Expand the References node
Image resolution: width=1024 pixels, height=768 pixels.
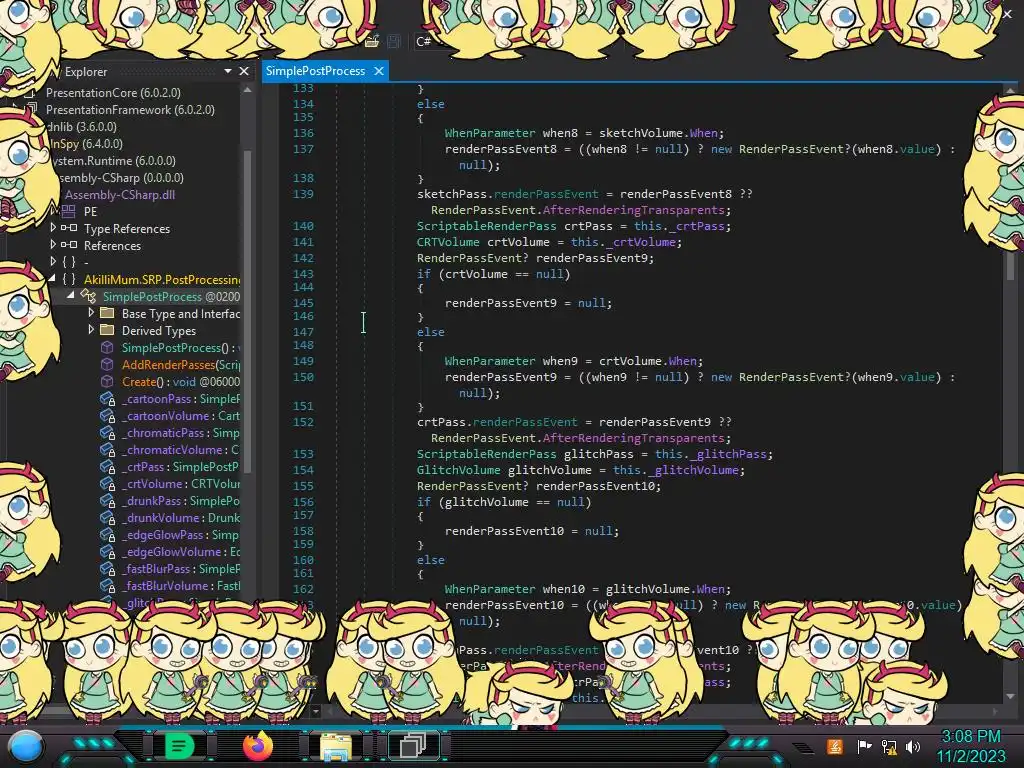pyautogui.click(x=53, y=244)
